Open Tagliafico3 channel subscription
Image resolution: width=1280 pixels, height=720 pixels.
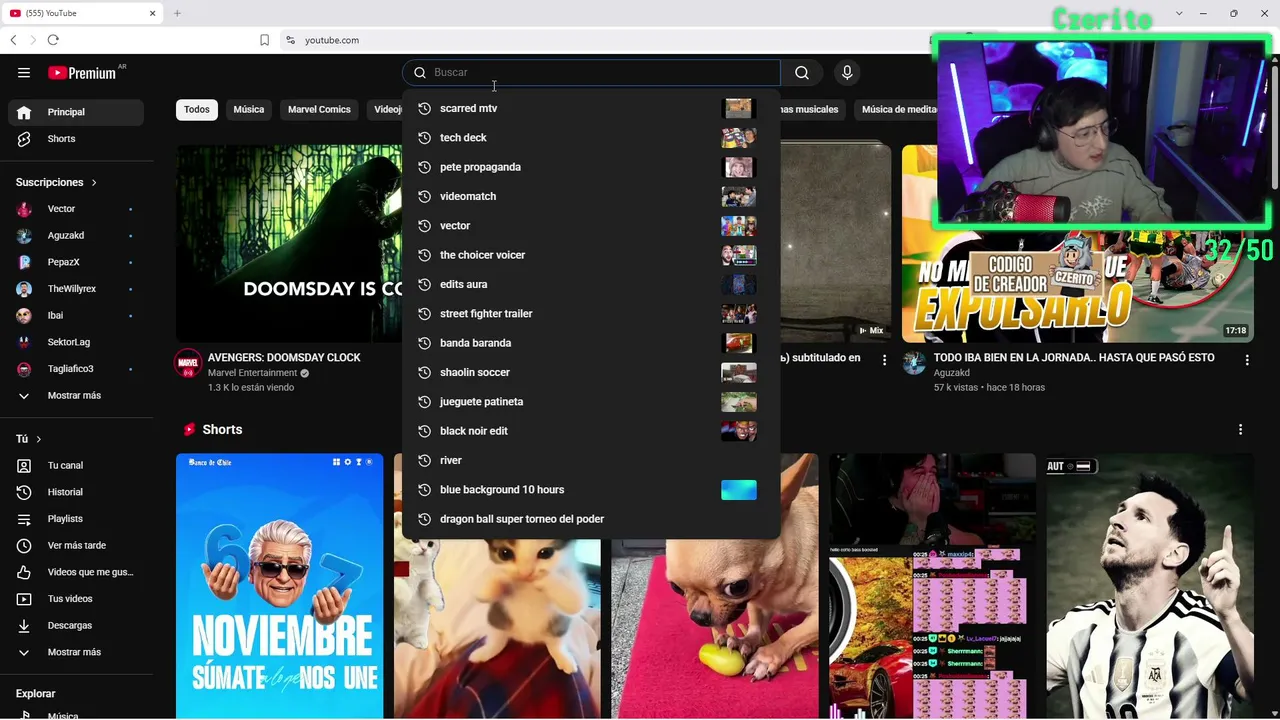(76, 369)
